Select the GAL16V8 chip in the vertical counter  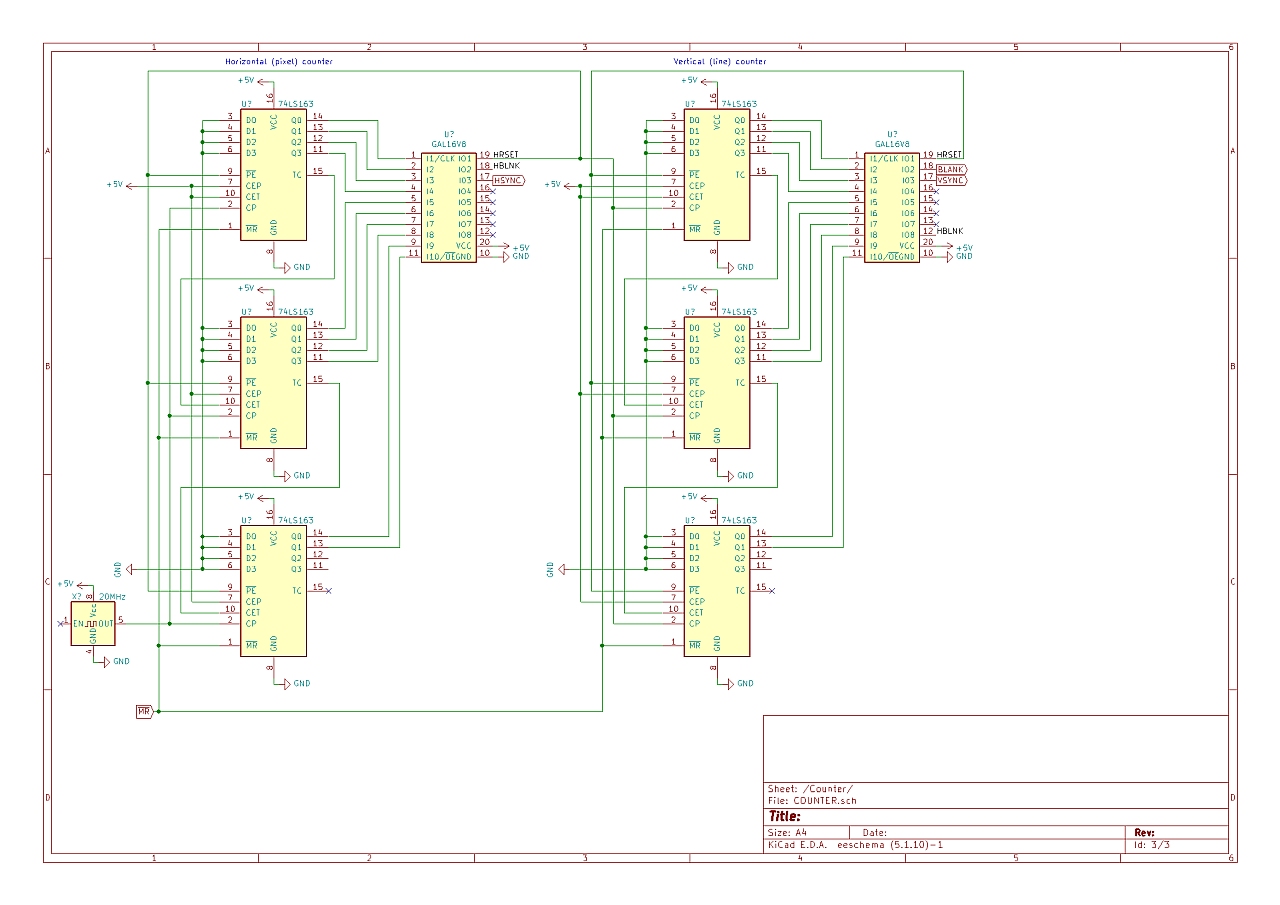point(891,207)
